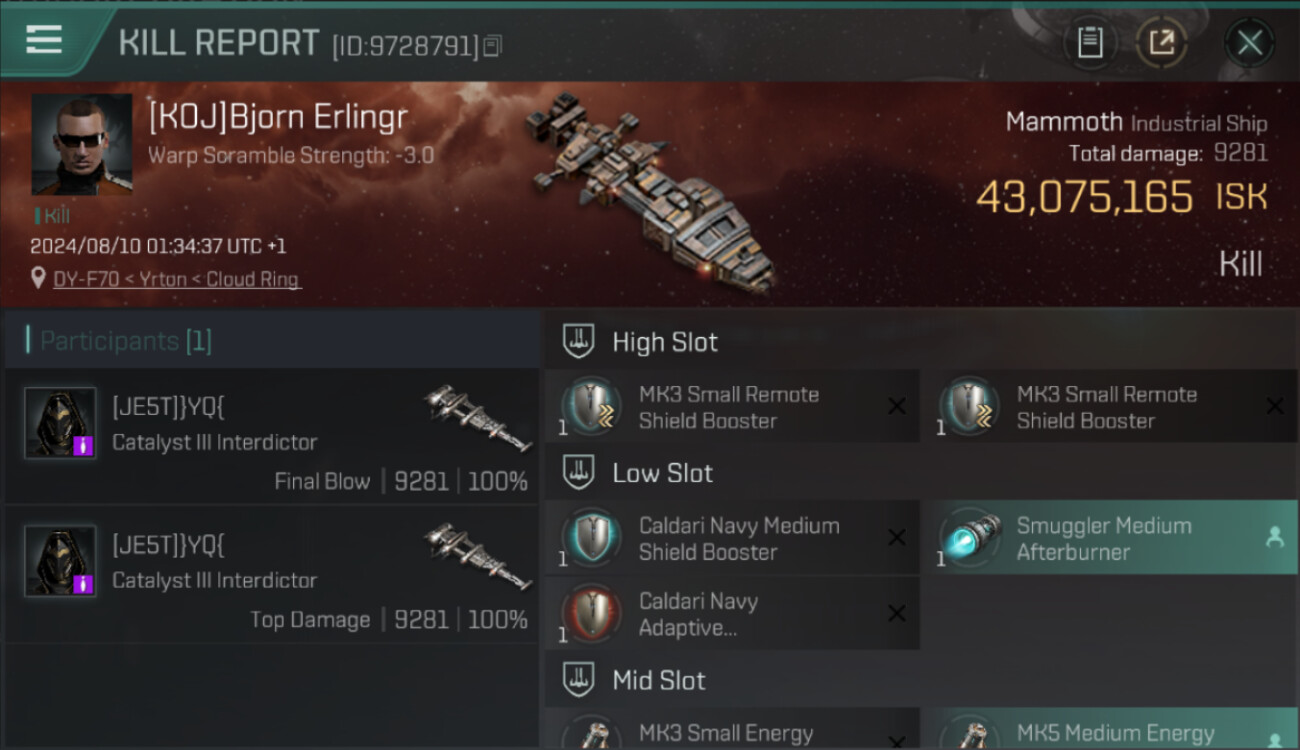The width and height of the screenshot is (1300, 750).
Task: Select first MK3 Small Remote Shield Booster
Action: click(732, 407)
